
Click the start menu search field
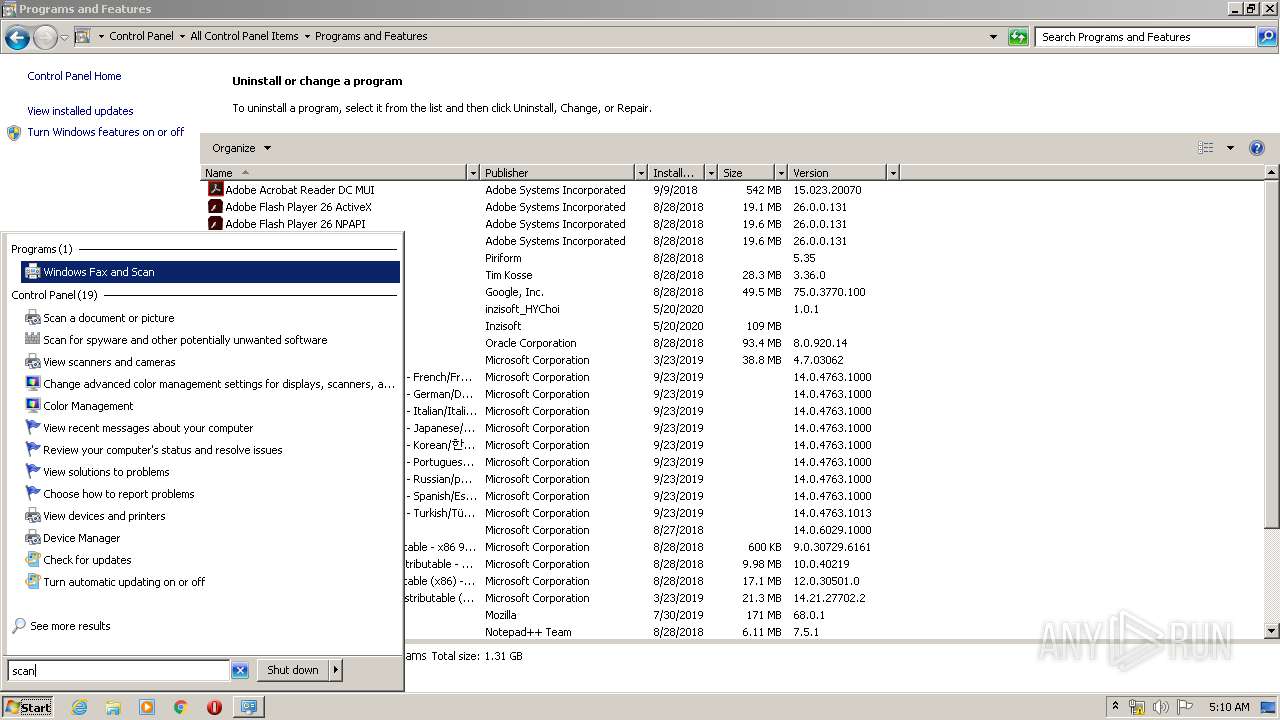coord(118,671)
